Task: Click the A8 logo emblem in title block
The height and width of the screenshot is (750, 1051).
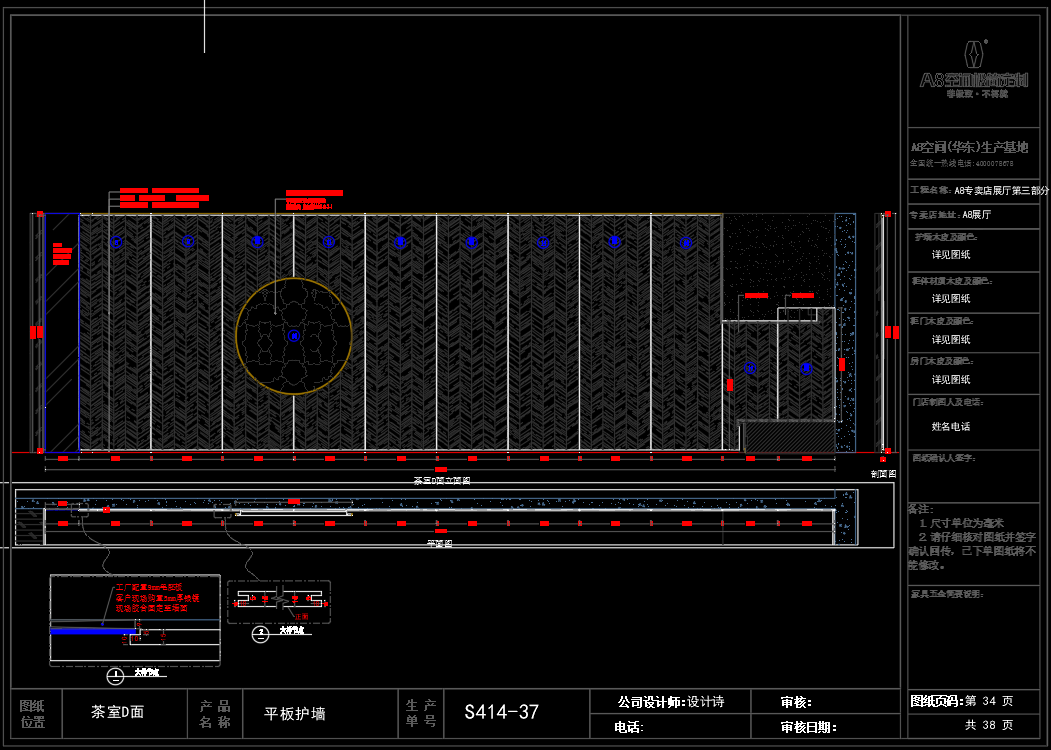Action: pyautogui.click(x=975, y=54)
